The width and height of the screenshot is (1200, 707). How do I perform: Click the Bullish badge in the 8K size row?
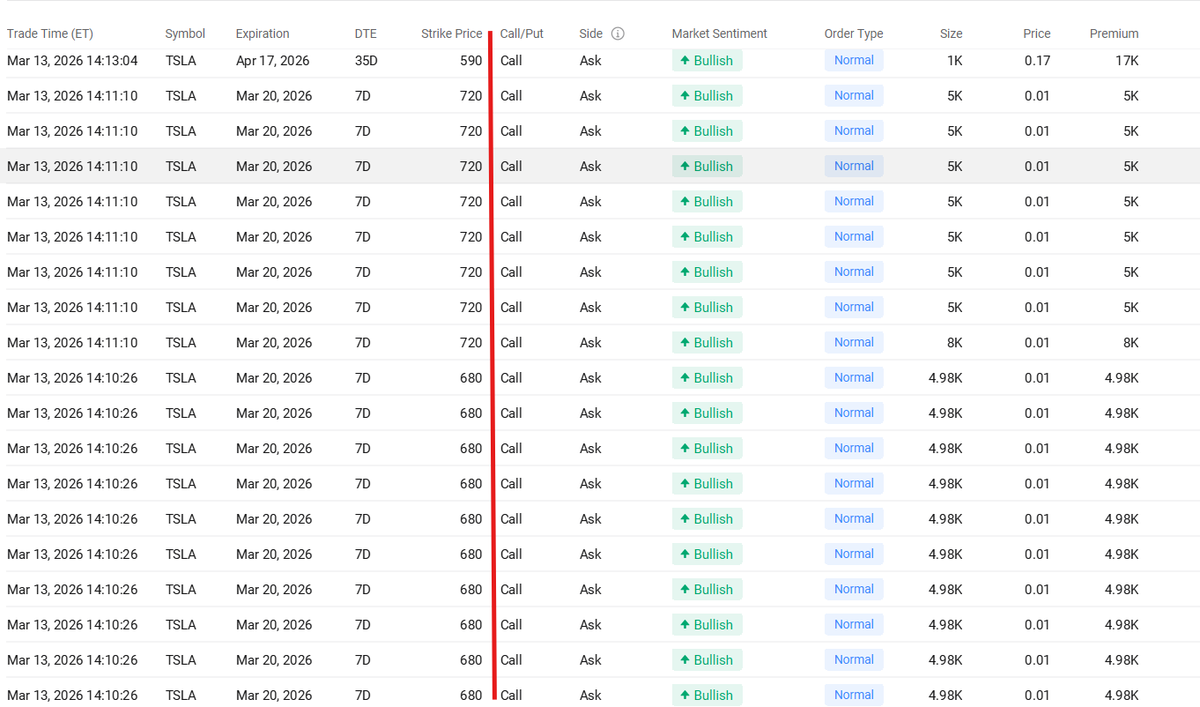tap(707, 342)
